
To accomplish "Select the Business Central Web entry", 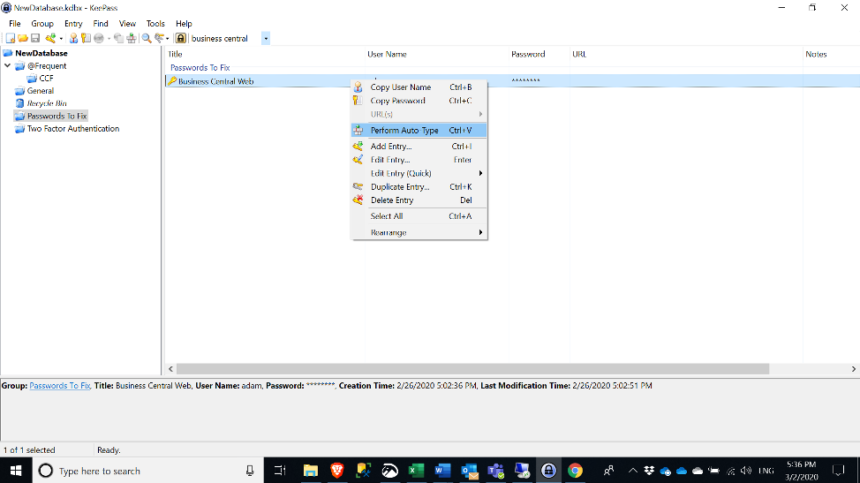I will tap(216, 81).
